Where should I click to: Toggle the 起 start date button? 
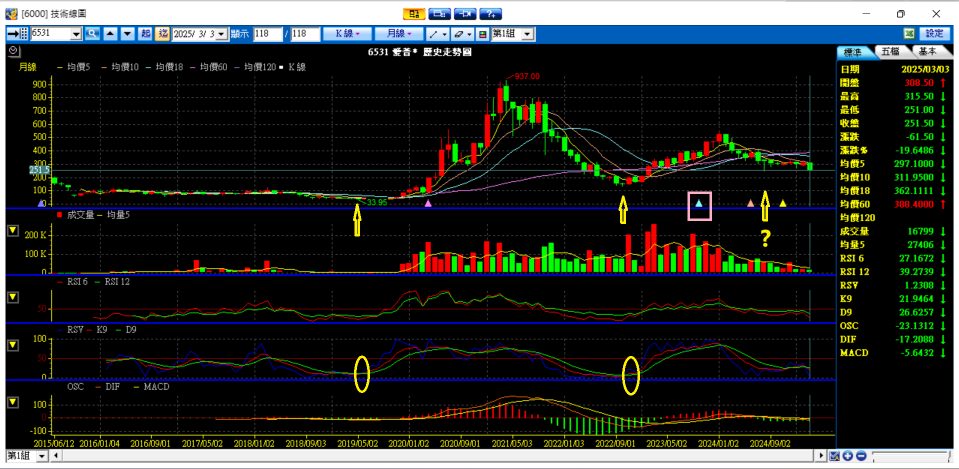[x=146, y=33]
